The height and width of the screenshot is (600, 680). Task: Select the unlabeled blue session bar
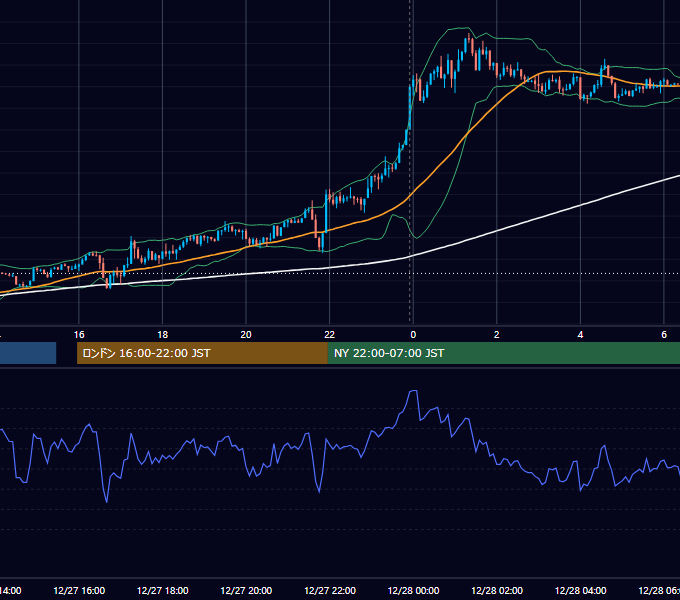click(x=28, y=353)
